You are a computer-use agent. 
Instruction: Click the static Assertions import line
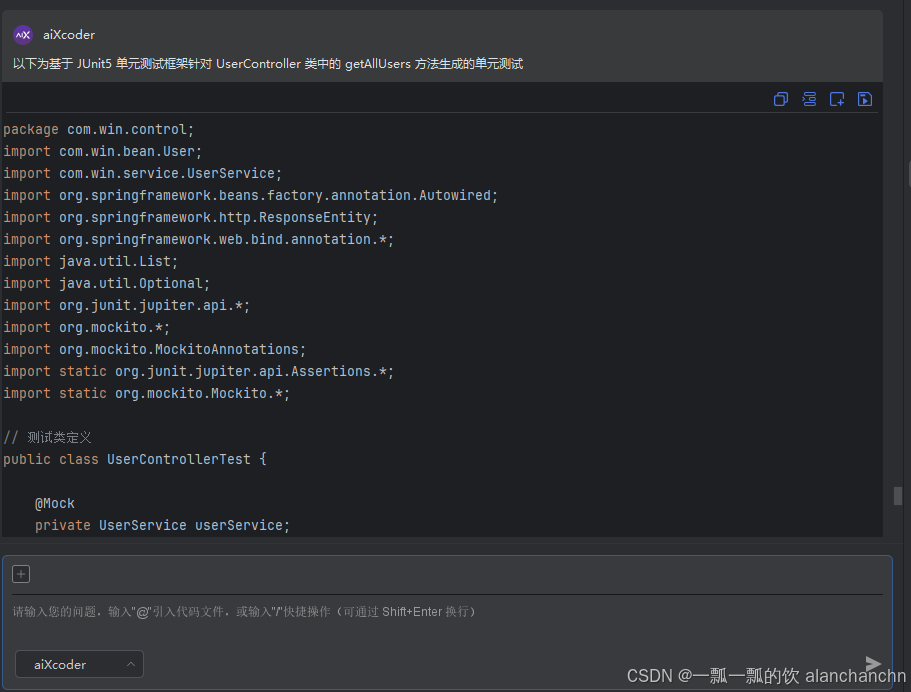199,371
